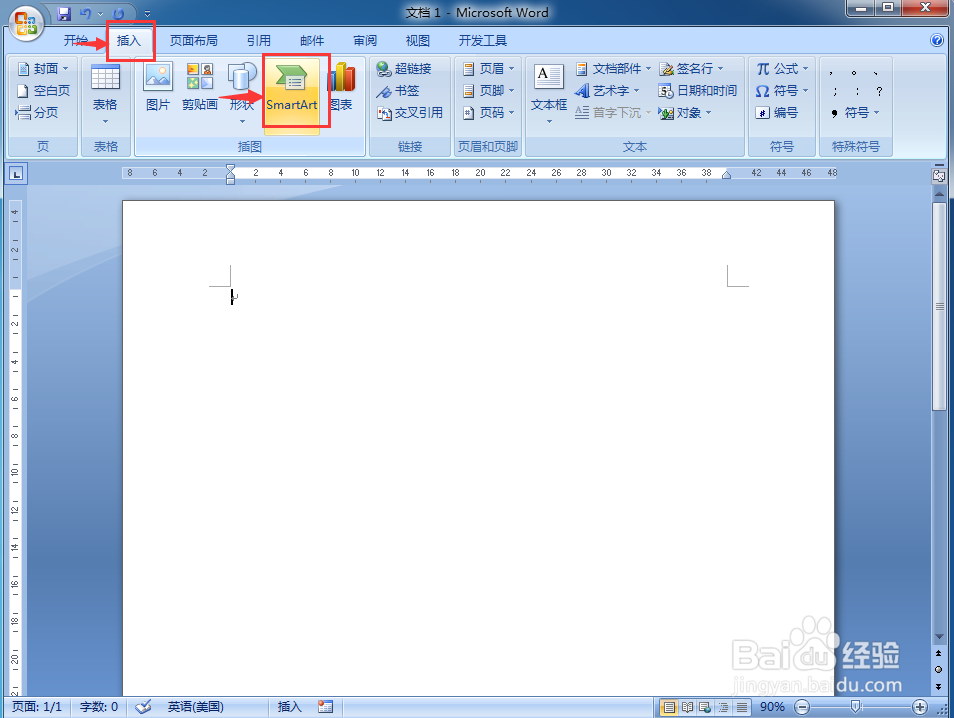Image resolution: width=954 pixels, height=718 pixels.
Task: Open 剪贴画 clip art pane
Action: pos(200,89)
